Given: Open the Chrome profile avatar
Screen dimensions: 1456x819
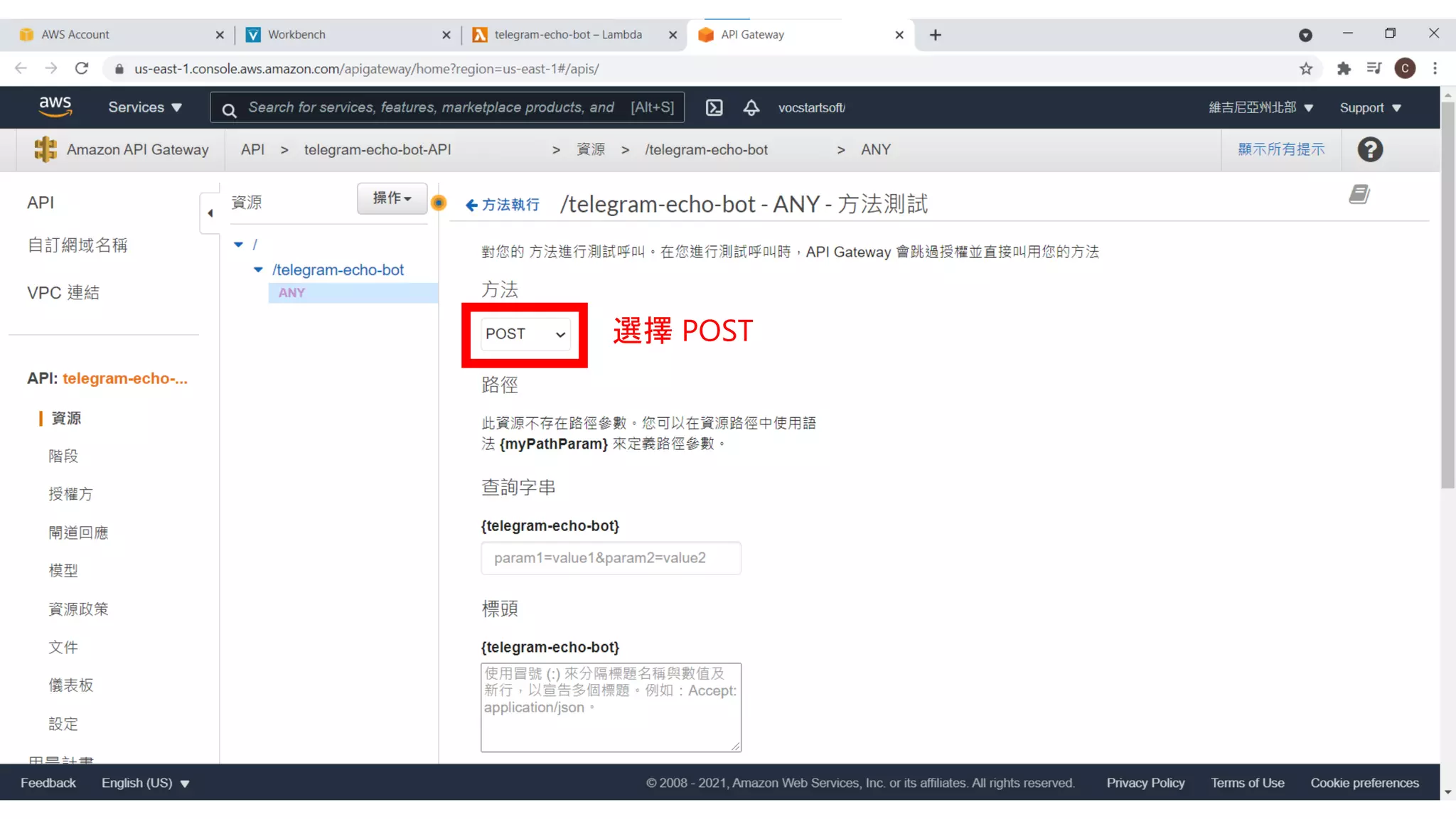Looking at the screenshot, I should [1405, 68].
